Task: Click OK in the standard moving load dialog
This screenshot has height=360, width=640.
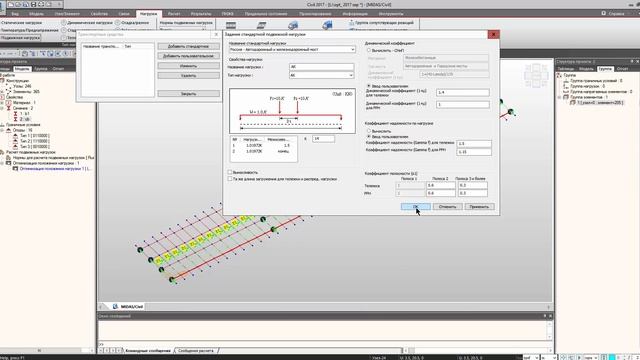Action: pos(416,207)
